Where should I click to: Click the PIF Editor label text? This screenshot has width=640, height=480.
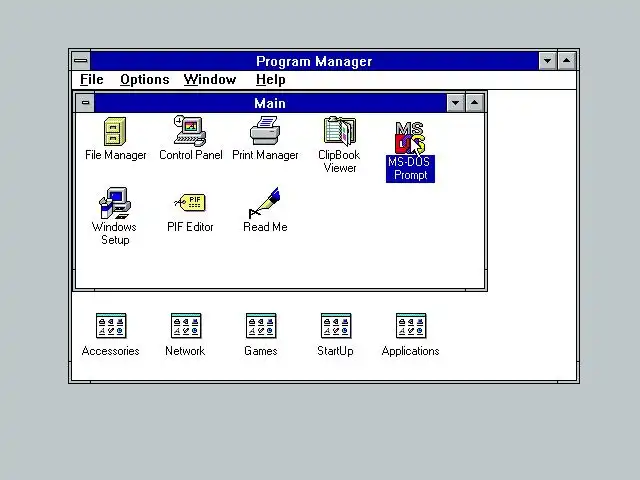point(190,227)
